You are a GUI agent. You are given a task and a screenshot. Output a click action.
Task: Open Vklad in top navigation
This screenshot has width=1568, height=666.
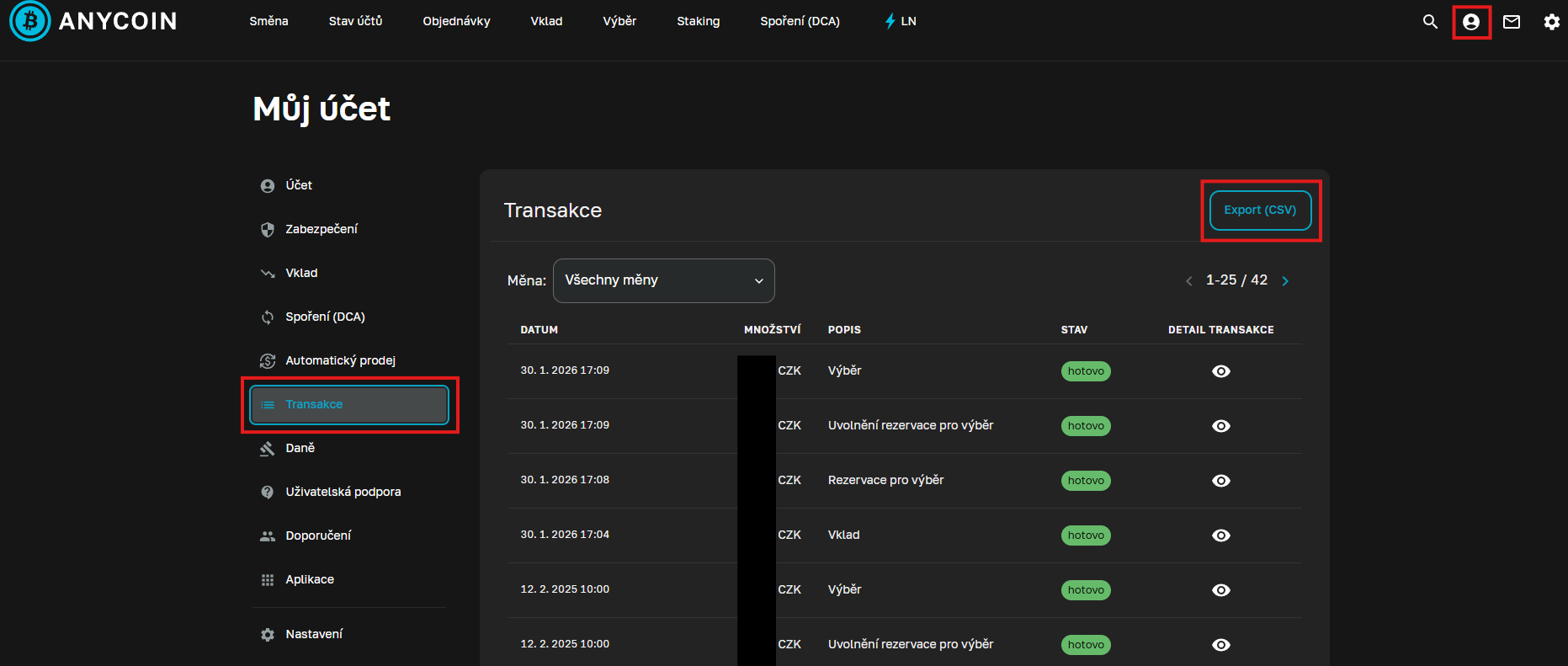click(x=546, y=21)
